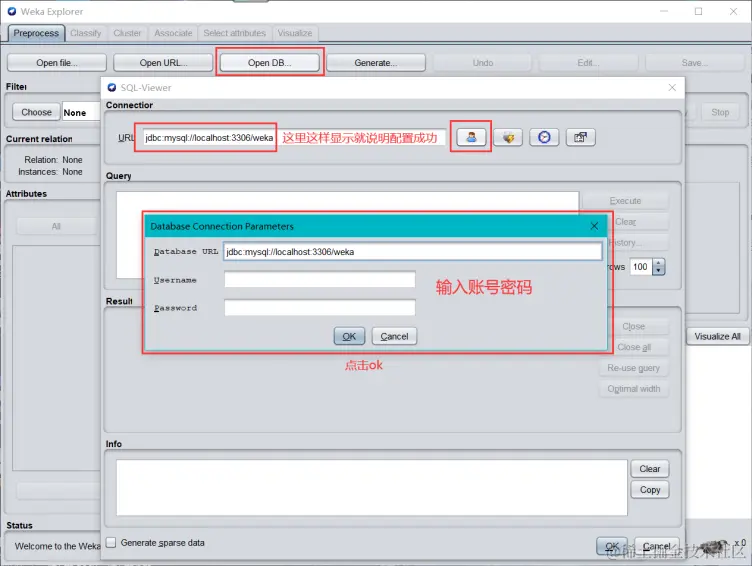Click the Cancel button at SQL-Viewer bottom
Viewport: 752px width, 566px height.
pyautogui.click(x=657, y=546)
